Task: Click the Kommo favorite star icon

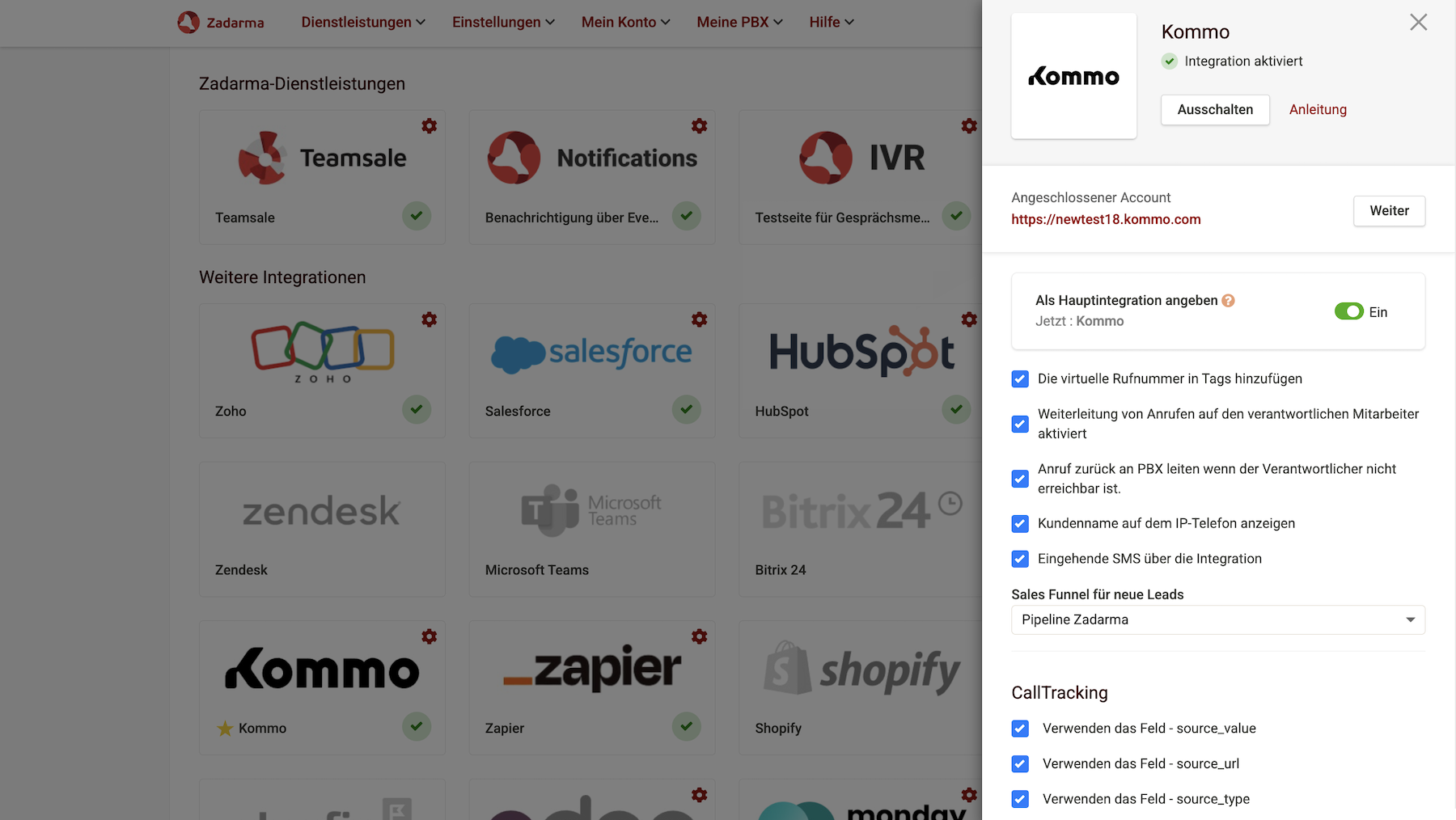Action: (x=225, y=729)
